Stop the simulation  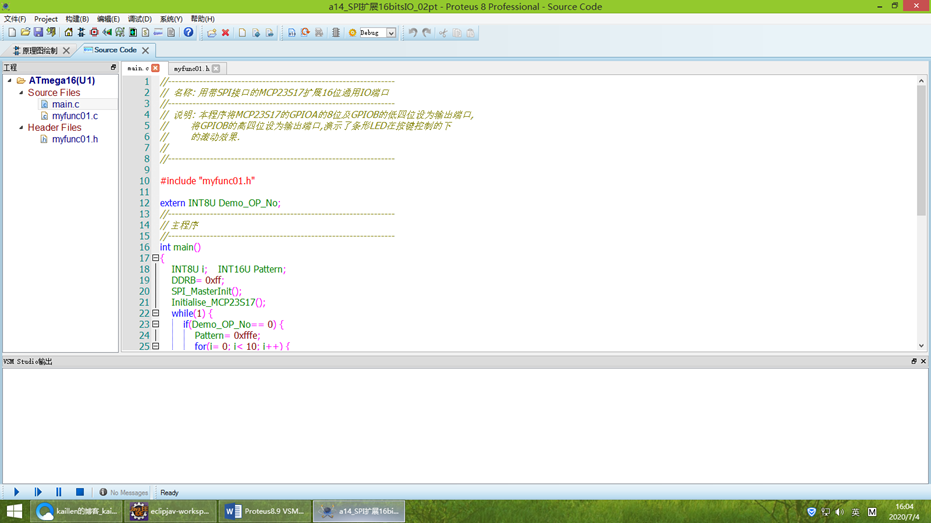coord(80,492)
